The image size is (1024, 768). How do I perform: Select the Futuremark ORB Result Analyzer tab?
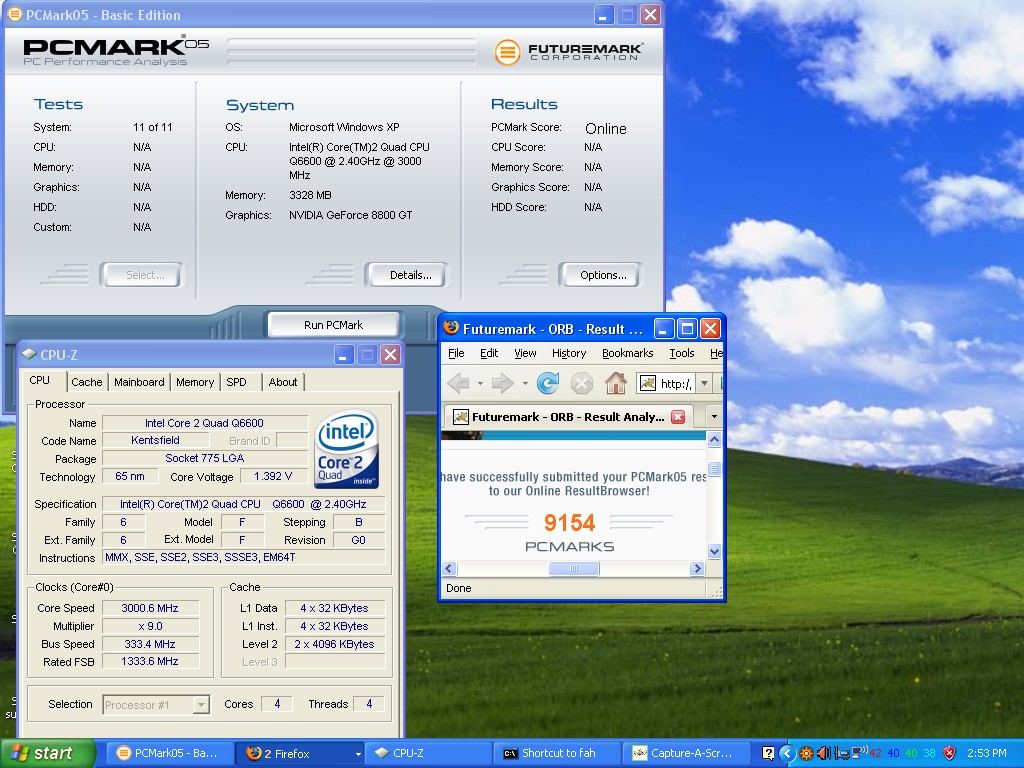[567, 417]
